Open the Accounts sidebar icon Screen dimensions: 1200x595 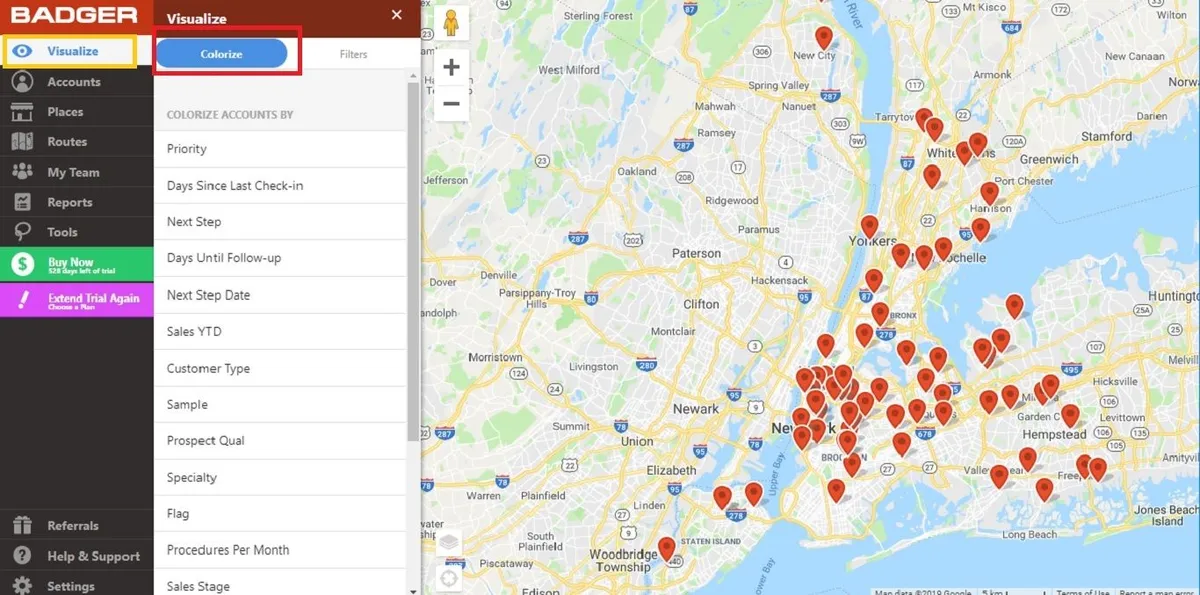pos(23,82)
